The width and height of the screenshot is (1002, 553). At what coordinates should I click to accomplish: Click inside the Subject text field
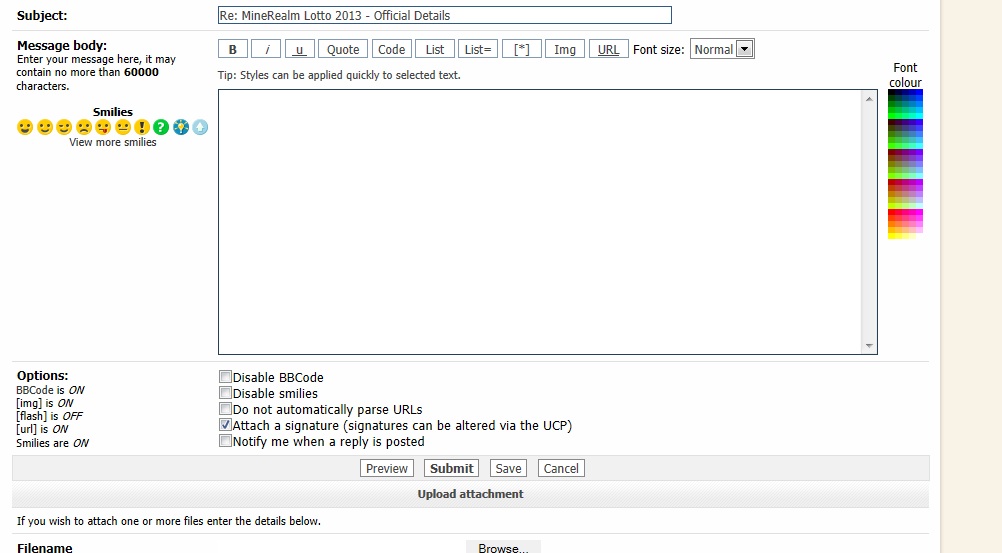[444, 16]
